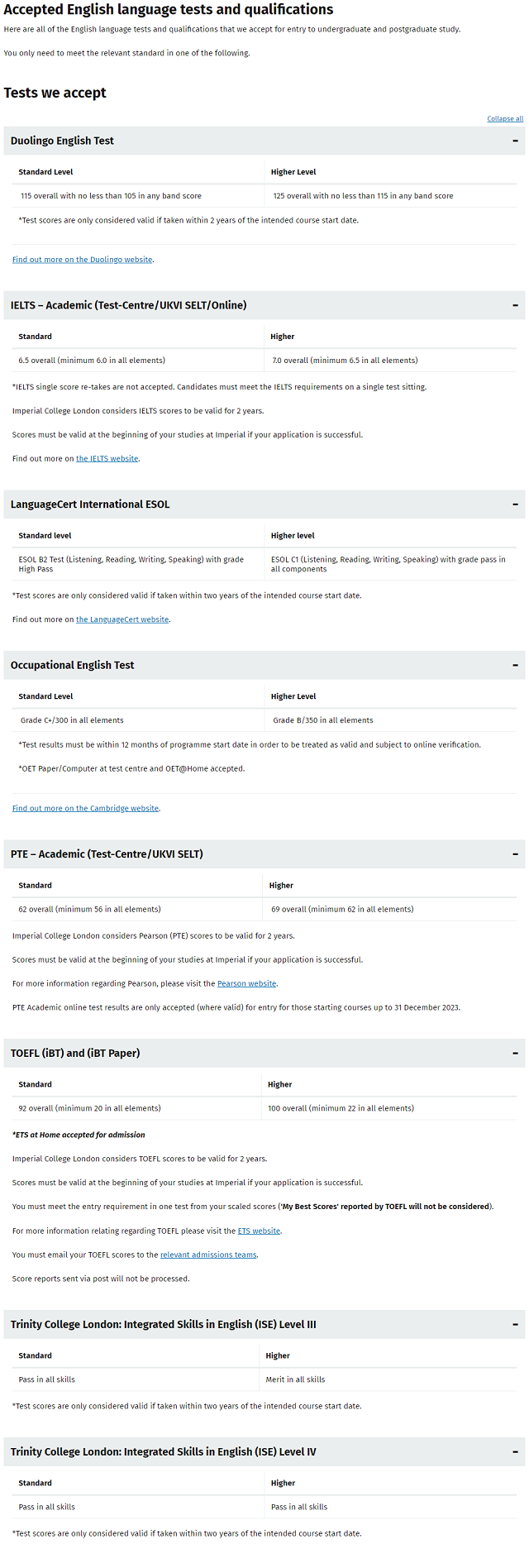Viewport: 529px width, 1568px height.
Task: Collapse Trinity ISE Level IV minus icon
Action: click(x=515, y=1452)
